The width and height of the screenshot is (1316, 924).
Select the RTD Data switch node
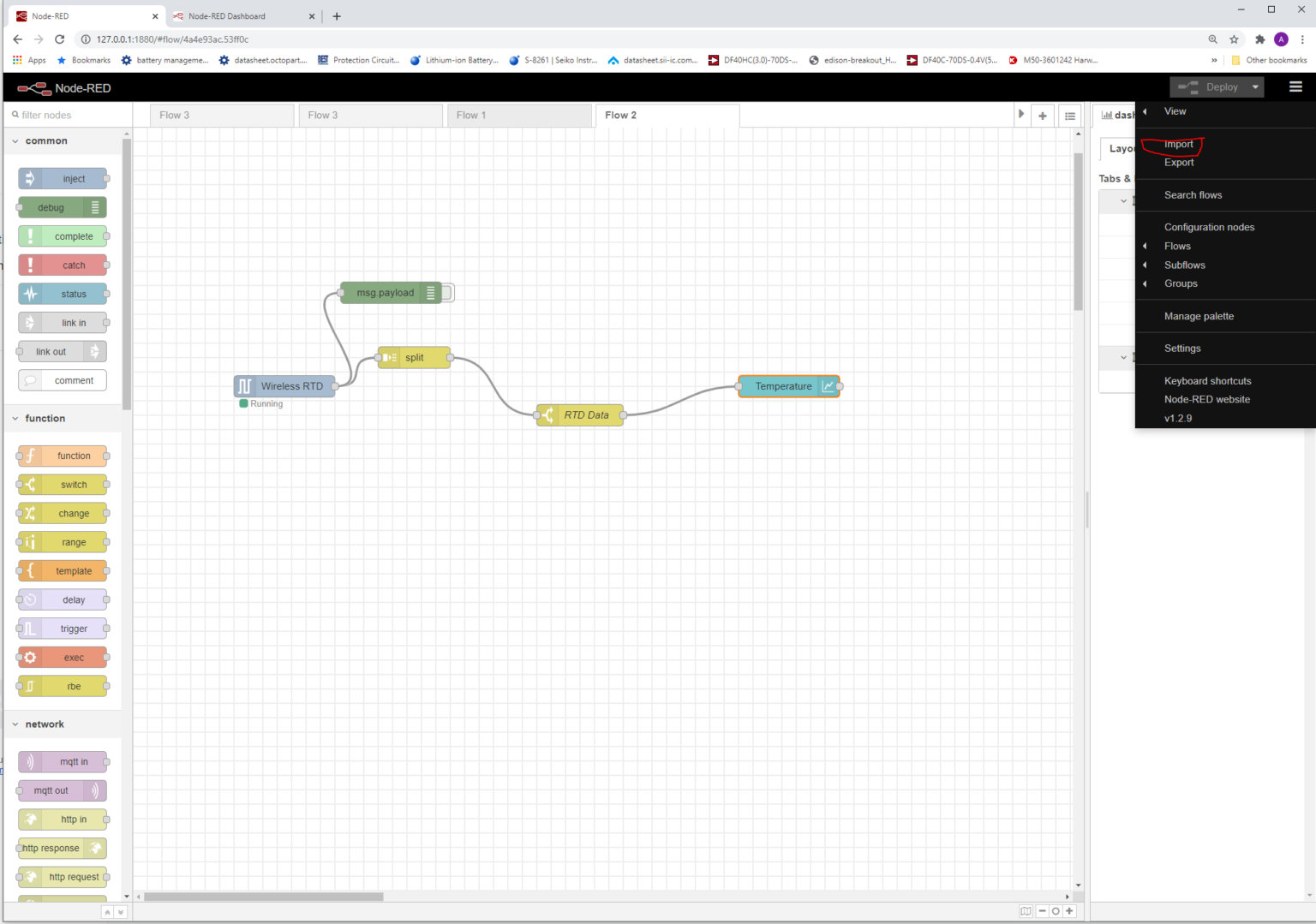pos(580,415)
